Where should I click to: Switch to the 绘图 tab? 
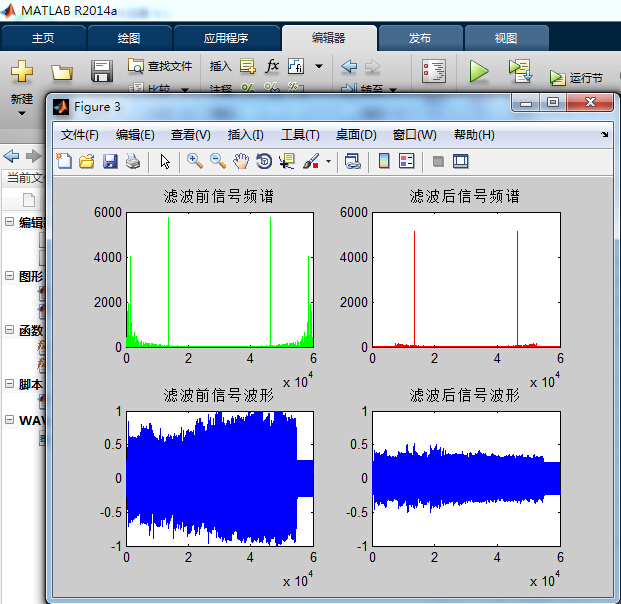[x=129, y=38]
